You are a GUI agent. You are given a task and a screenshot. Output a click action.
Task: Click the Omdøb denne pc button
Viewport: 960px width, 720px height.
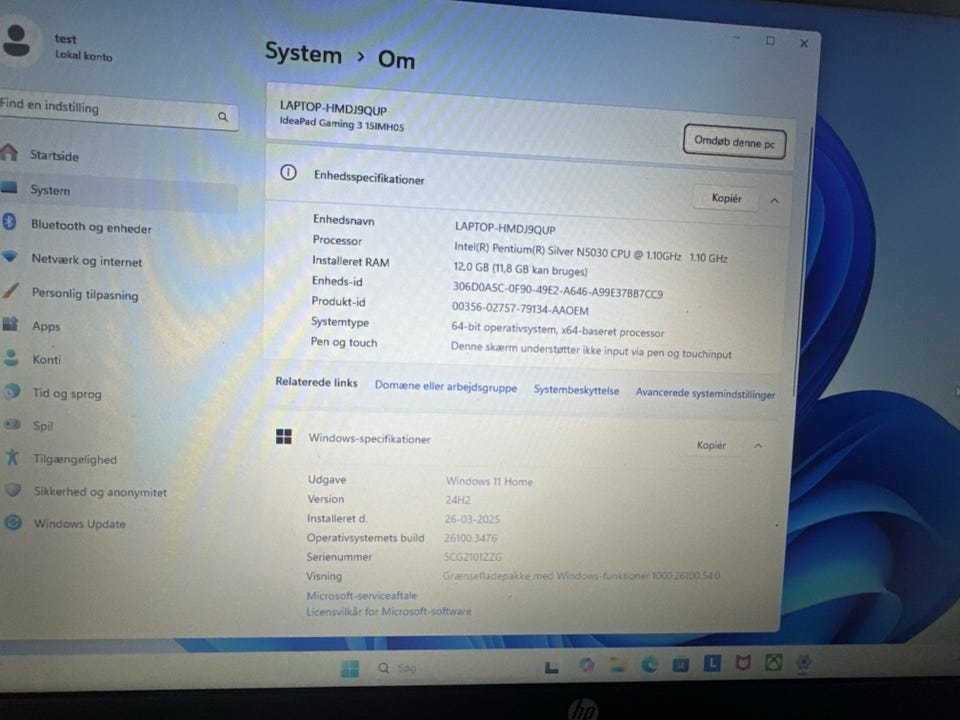[x=734, y=142]
